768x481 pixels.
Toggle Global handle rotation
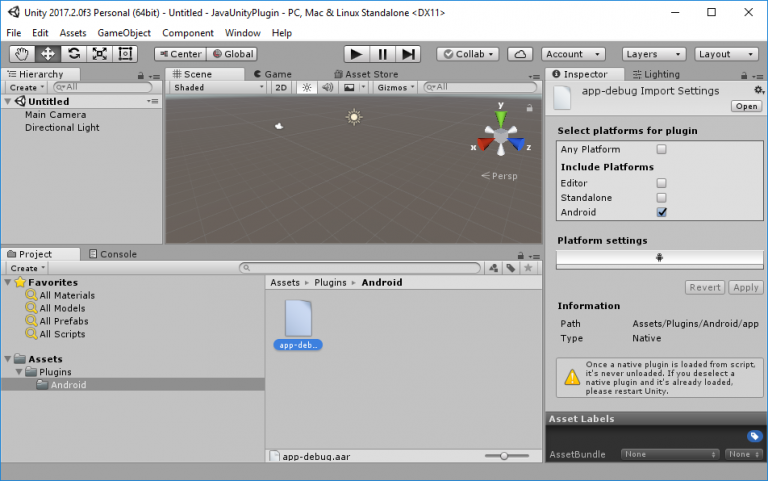pyautogui.click(x=233, y=54)
